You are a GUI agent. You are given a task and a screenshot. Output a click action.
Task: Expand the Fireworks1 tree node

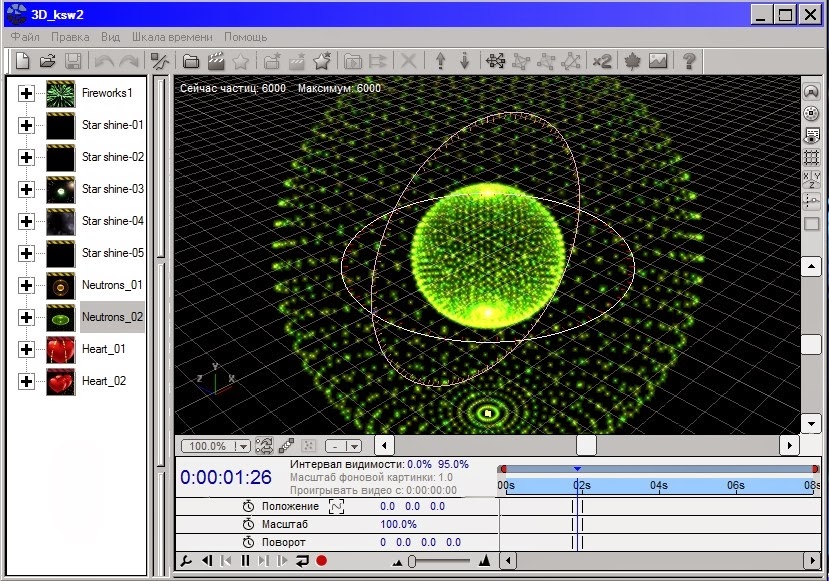click(x=26, y=94)
